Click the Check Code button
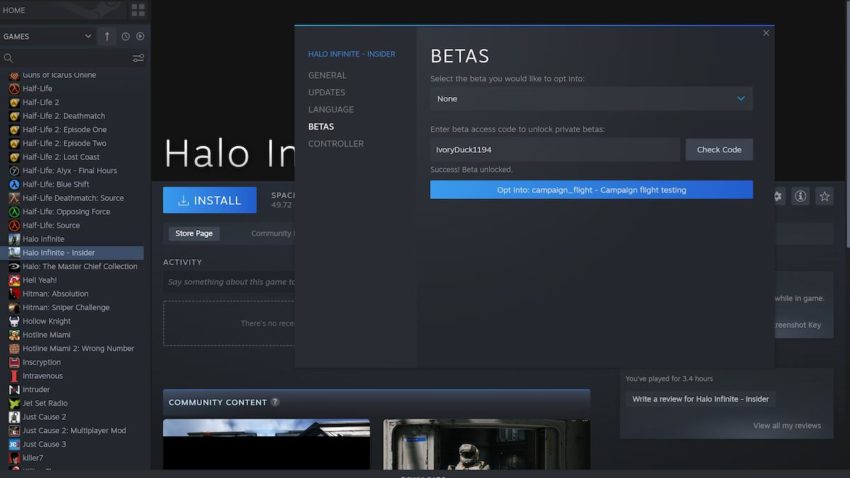The width and height of the screenshot is (850, 478). click(719, 150)
